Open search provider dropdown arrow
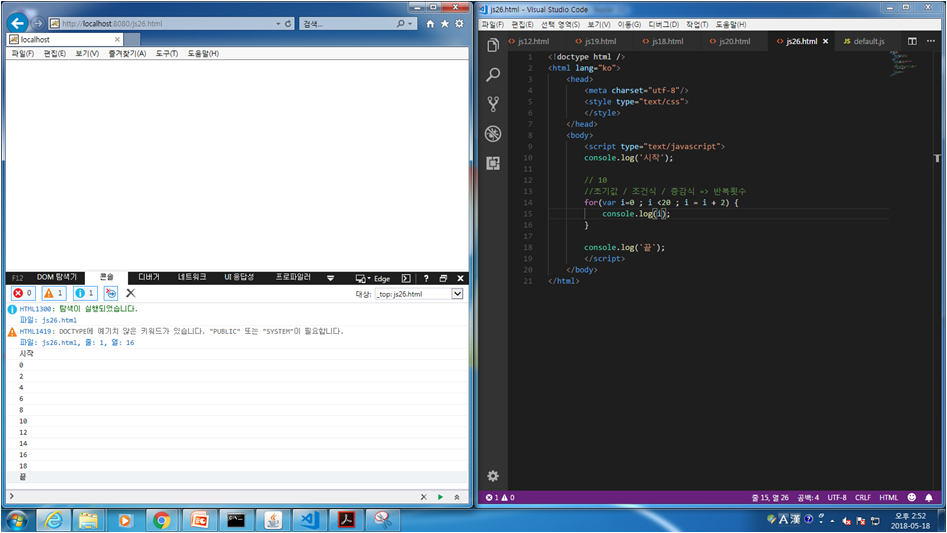 [410, 24]
